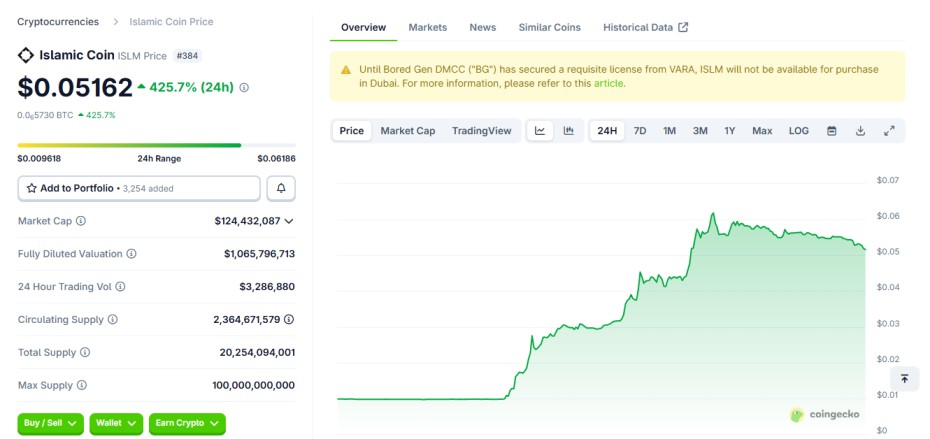Click external link icon beside Historical Data
Viewport: 930px width, 439px height.
[x=683, y=27]
